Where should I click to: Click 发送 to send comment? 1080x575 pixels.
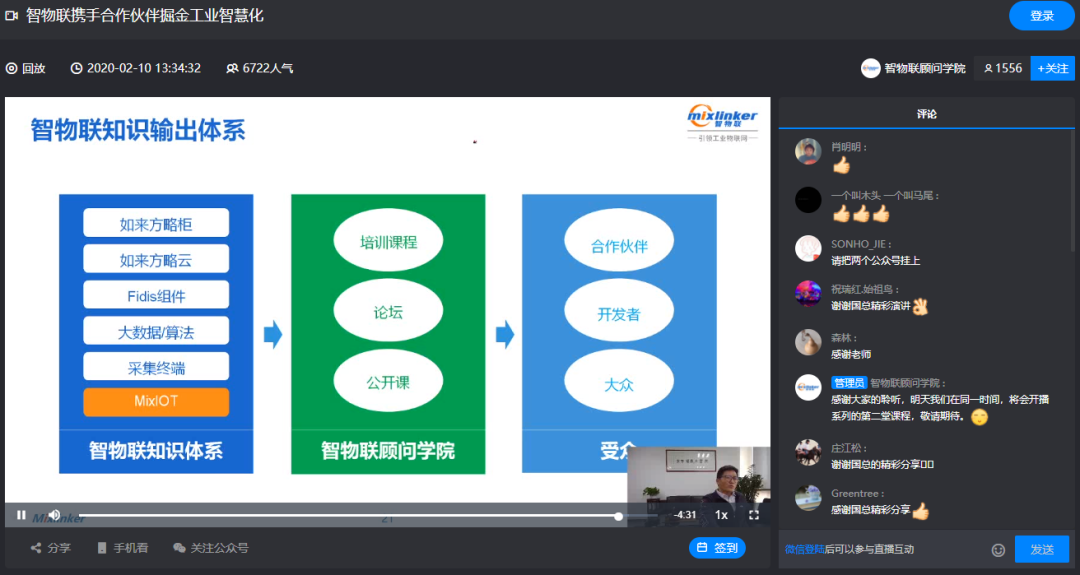1042,550
